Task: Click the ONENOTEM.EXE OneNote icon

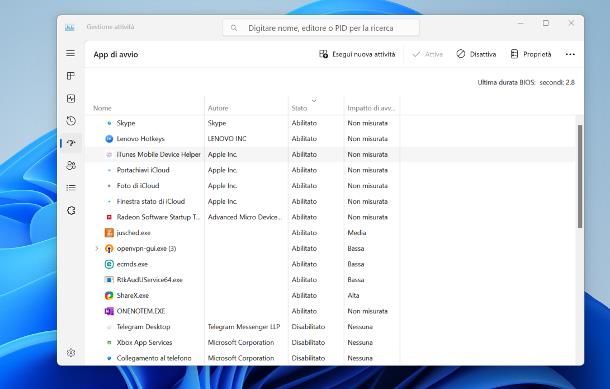Action: [x=109, y=311]
